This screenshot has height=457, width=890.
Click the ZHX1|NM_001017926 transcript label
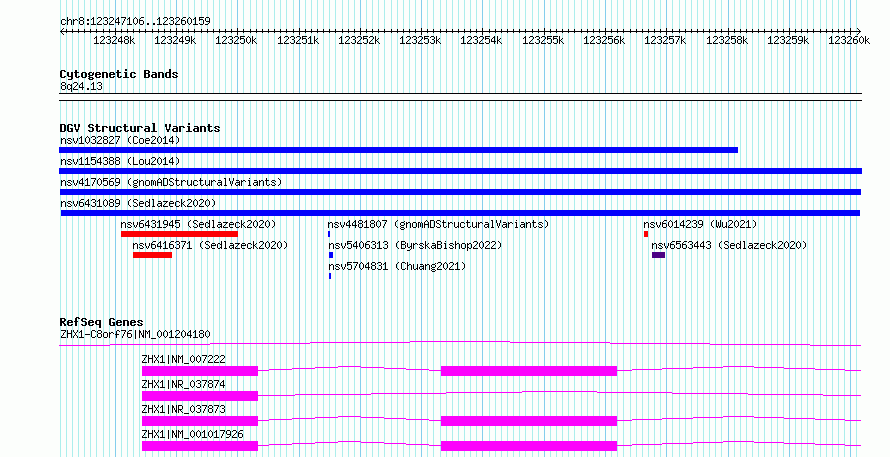[192, 434]
